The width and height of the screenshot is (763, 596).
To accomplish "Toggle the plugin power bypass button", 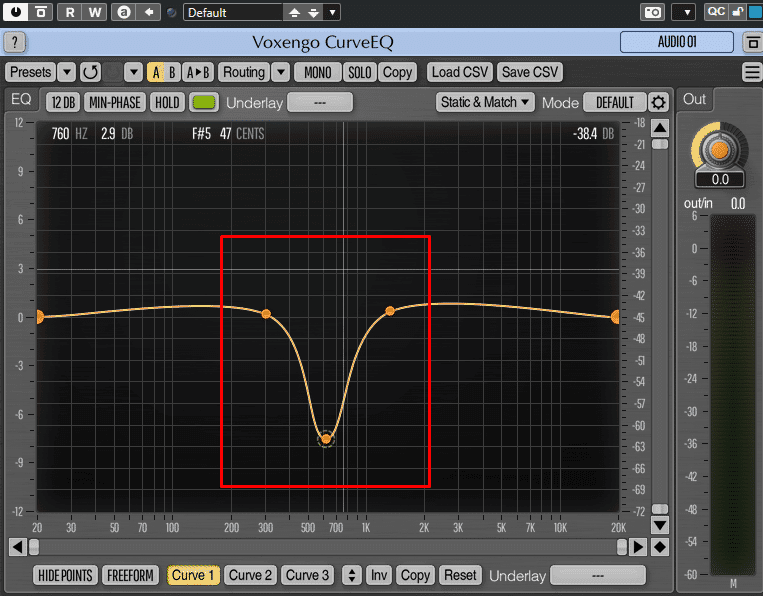I will click(16, 12).
